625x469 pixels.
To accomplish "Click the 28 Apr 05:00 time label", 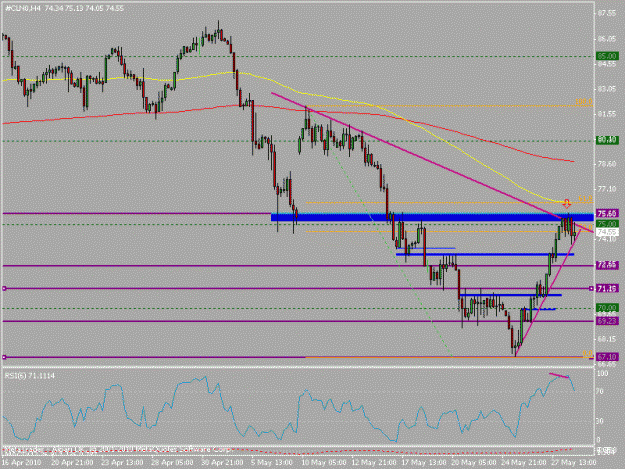I will click(x=173, y=463).
